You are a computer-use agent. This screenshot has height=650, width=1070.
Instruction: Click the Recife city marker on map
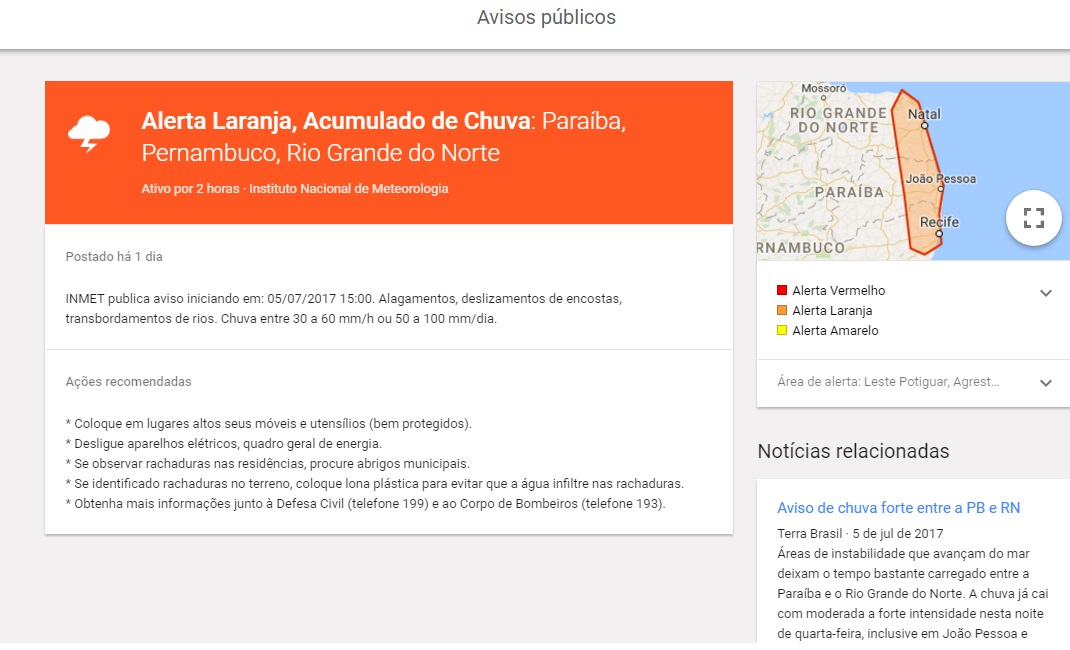click(938, 234)
